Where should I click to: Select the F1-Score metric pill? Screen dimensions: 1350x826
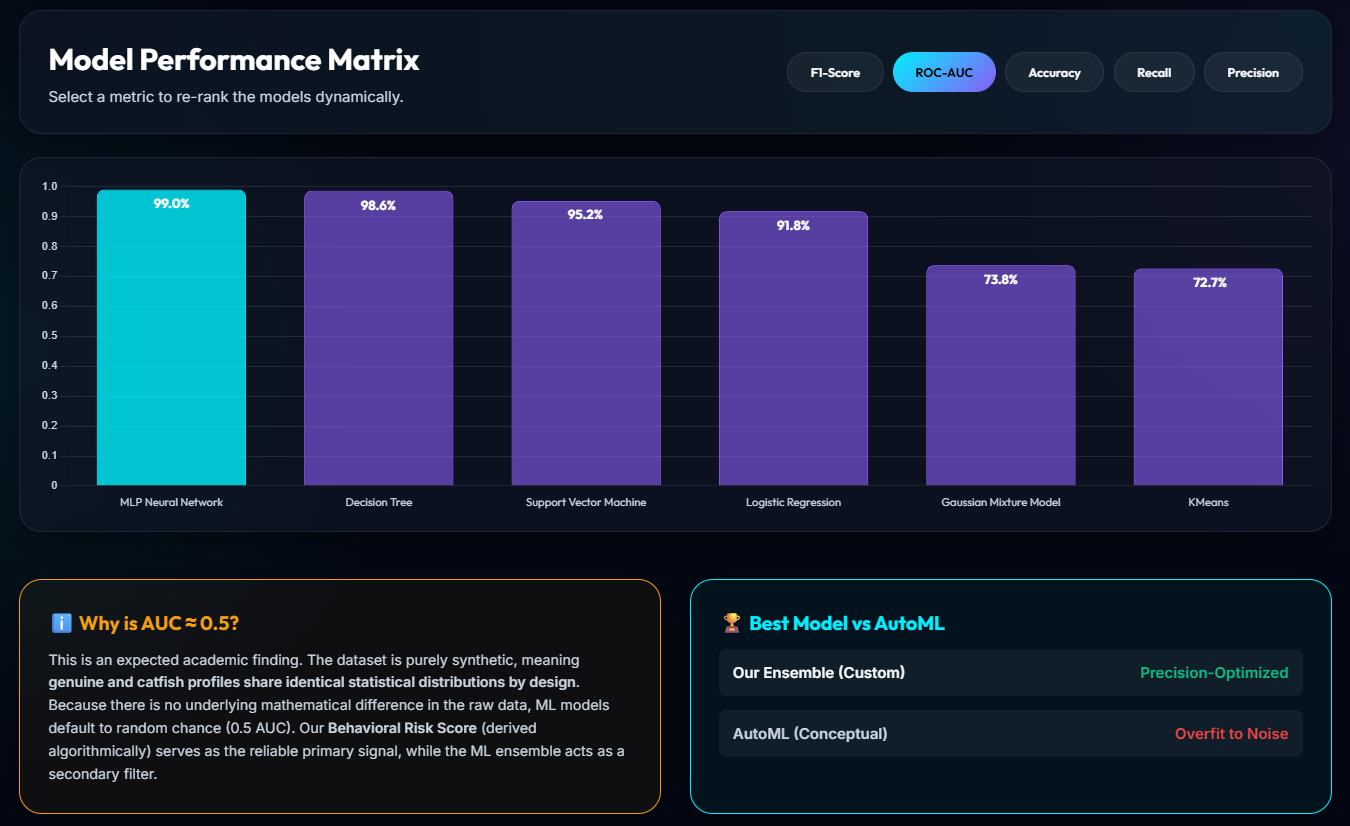point(835,72)
